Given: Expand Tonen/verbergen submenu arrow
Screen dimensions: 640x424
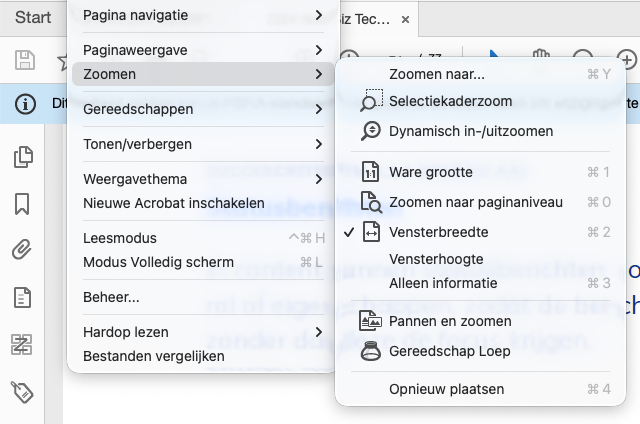Looking at the screenshot, I should pos(319,144).
